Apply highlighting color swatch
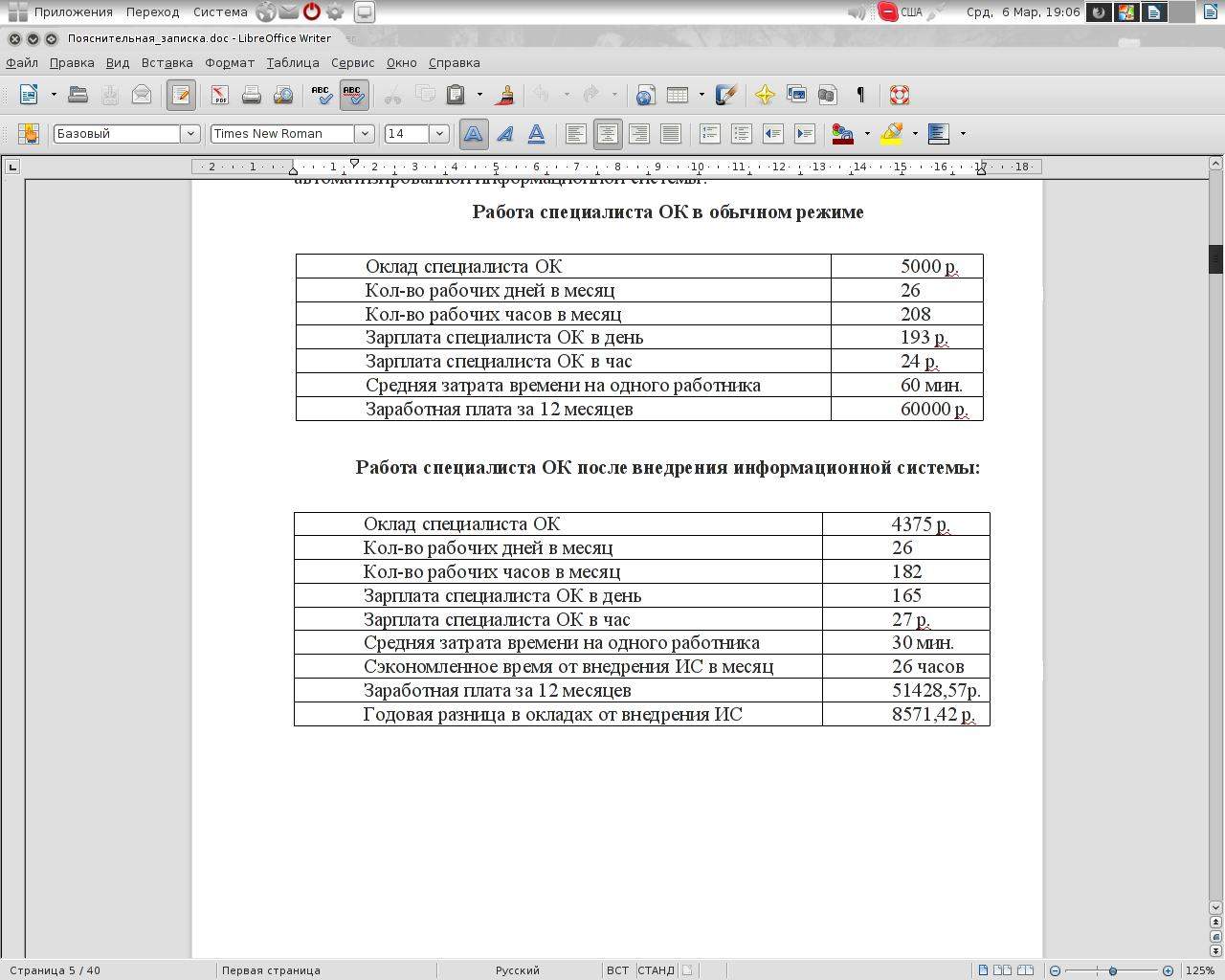 coord(891,134)
